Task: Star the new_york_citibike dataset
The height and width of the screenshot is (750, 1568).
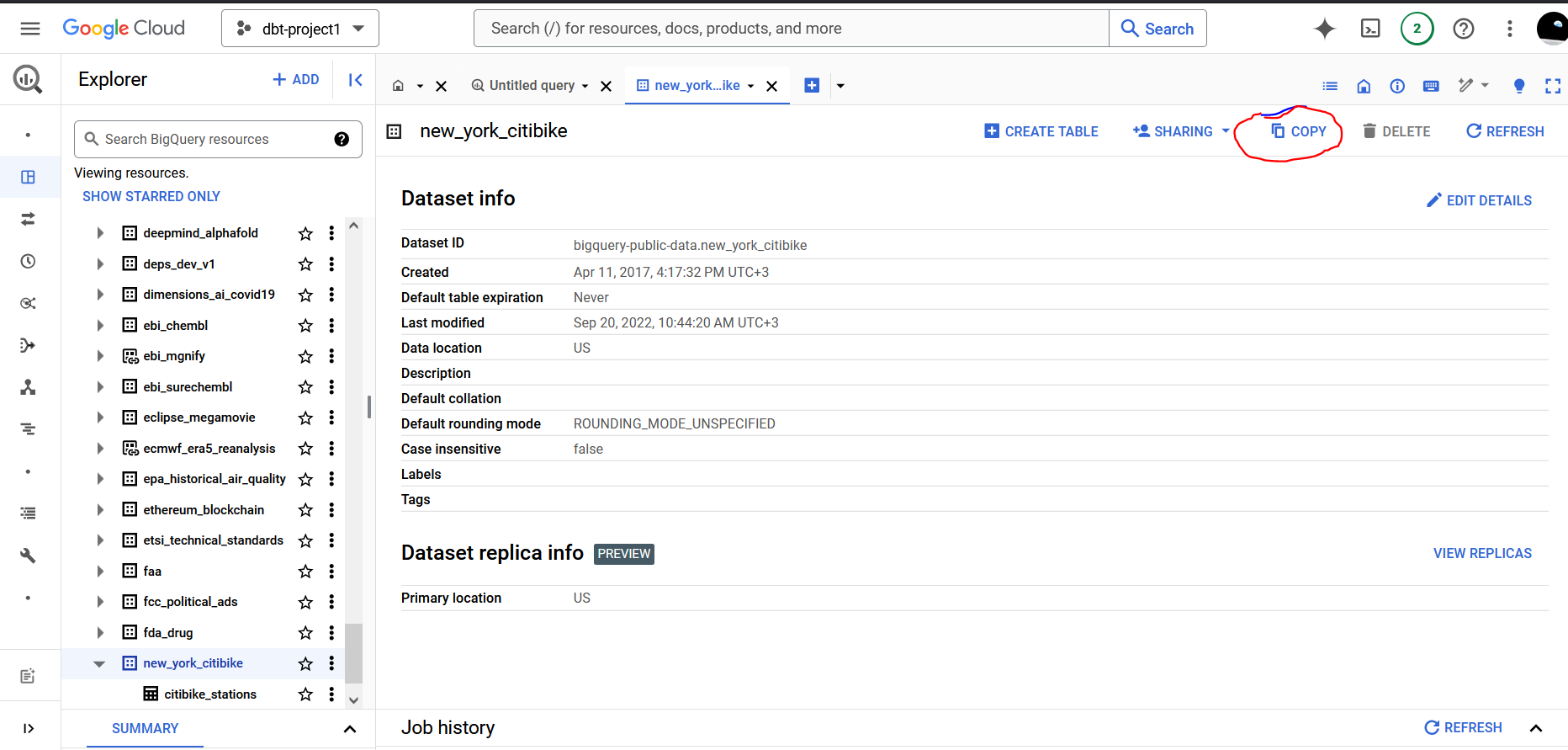Action: point(305,664)
